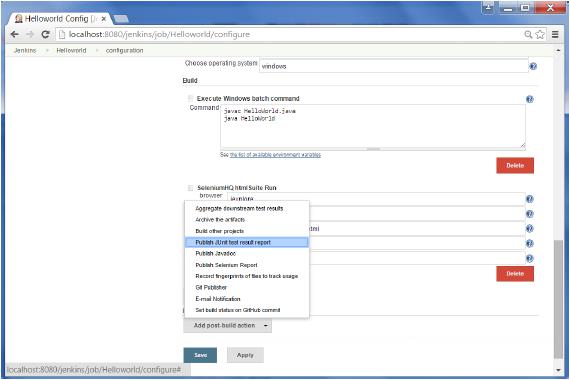Open the Chrome hamburger menu

pos(555,35)
